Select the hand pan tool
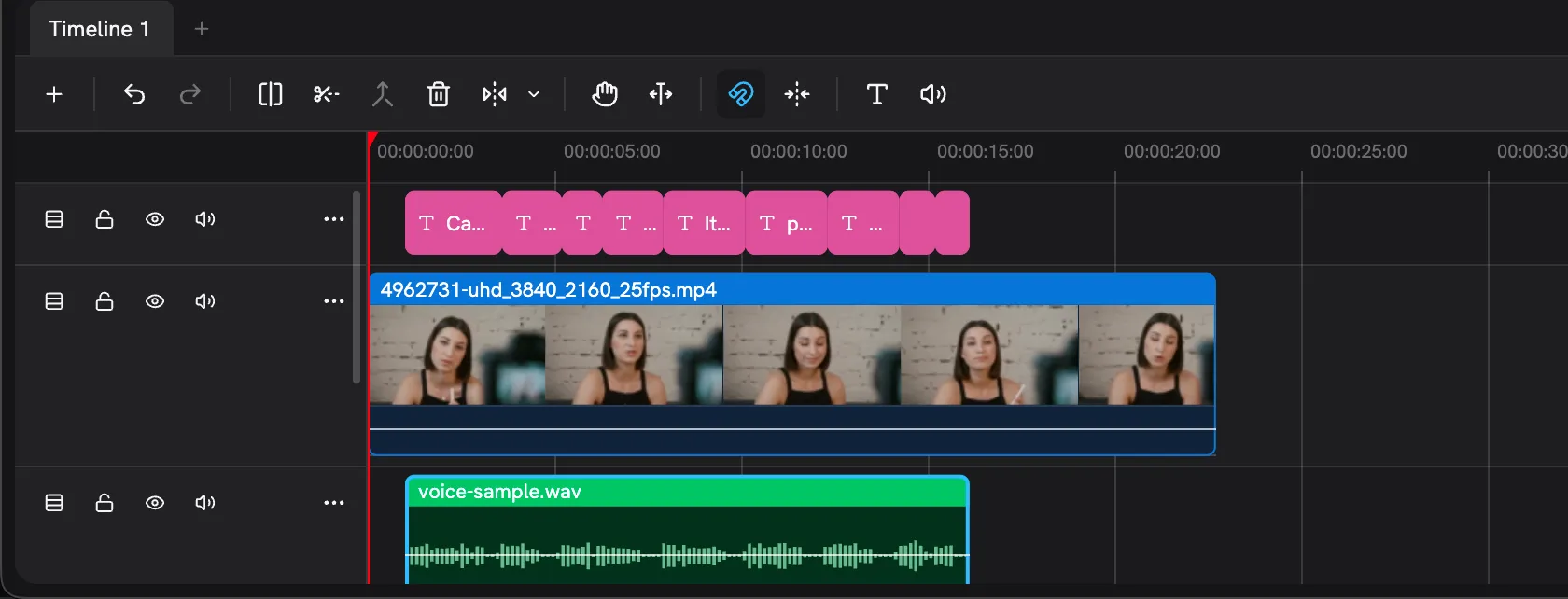Viewport: 1568px width, 599px height. click(605, 94)
